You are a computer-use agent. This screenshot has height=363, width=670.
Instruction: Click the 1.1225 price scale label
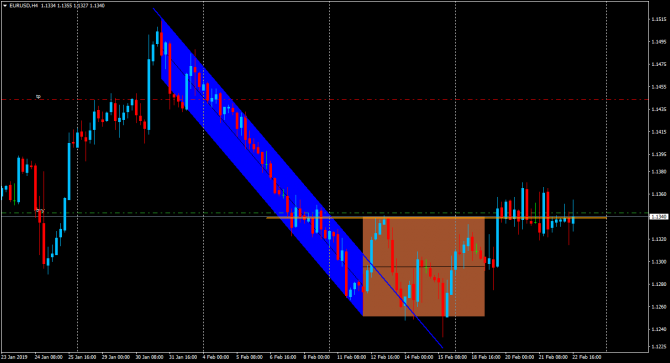658,347
